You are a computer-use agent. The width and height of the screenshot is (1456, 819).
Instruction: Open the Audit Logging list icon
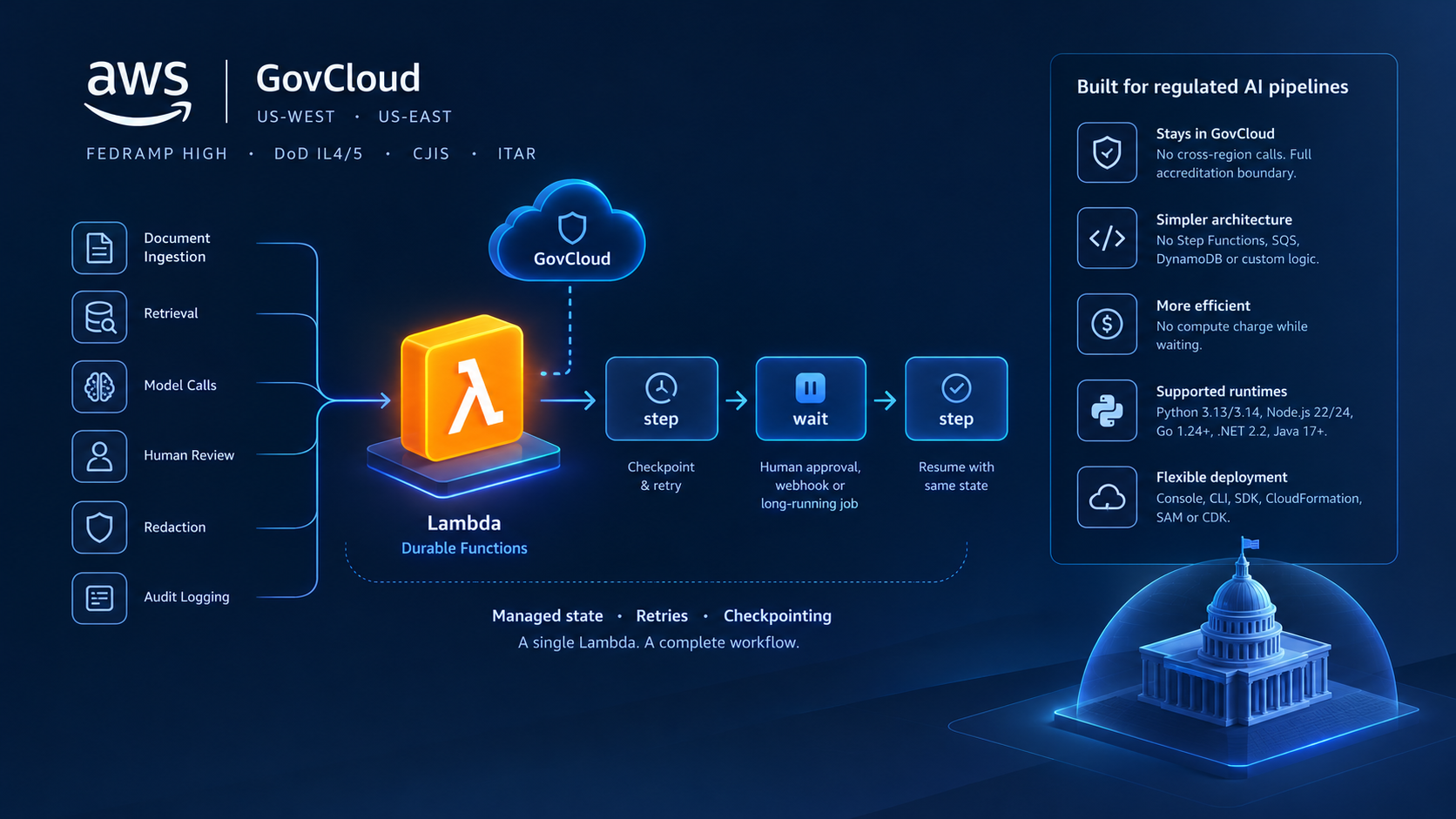[x=99, y=598]
